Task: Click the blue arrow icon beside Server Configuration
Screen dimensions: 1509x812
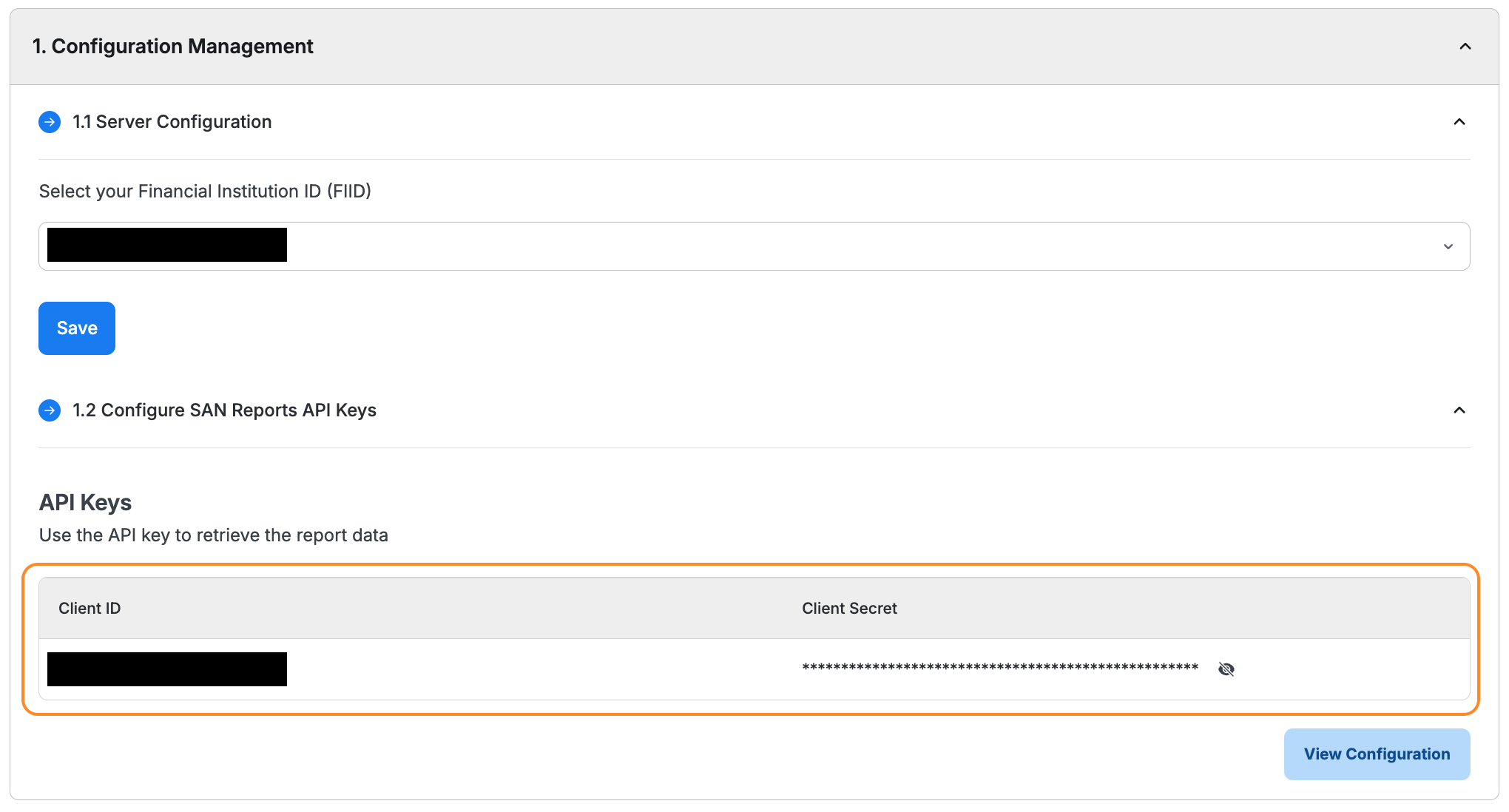Action: tap(50, 122)
